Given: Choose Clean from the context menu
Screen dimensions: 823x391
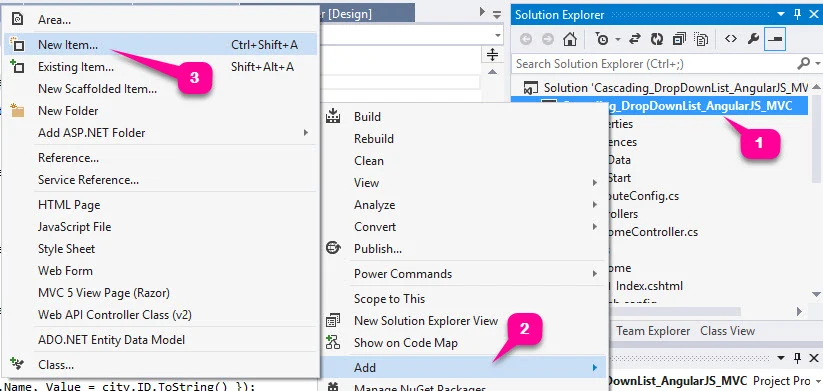Looking at the screenshot, I should coord(465,161).
